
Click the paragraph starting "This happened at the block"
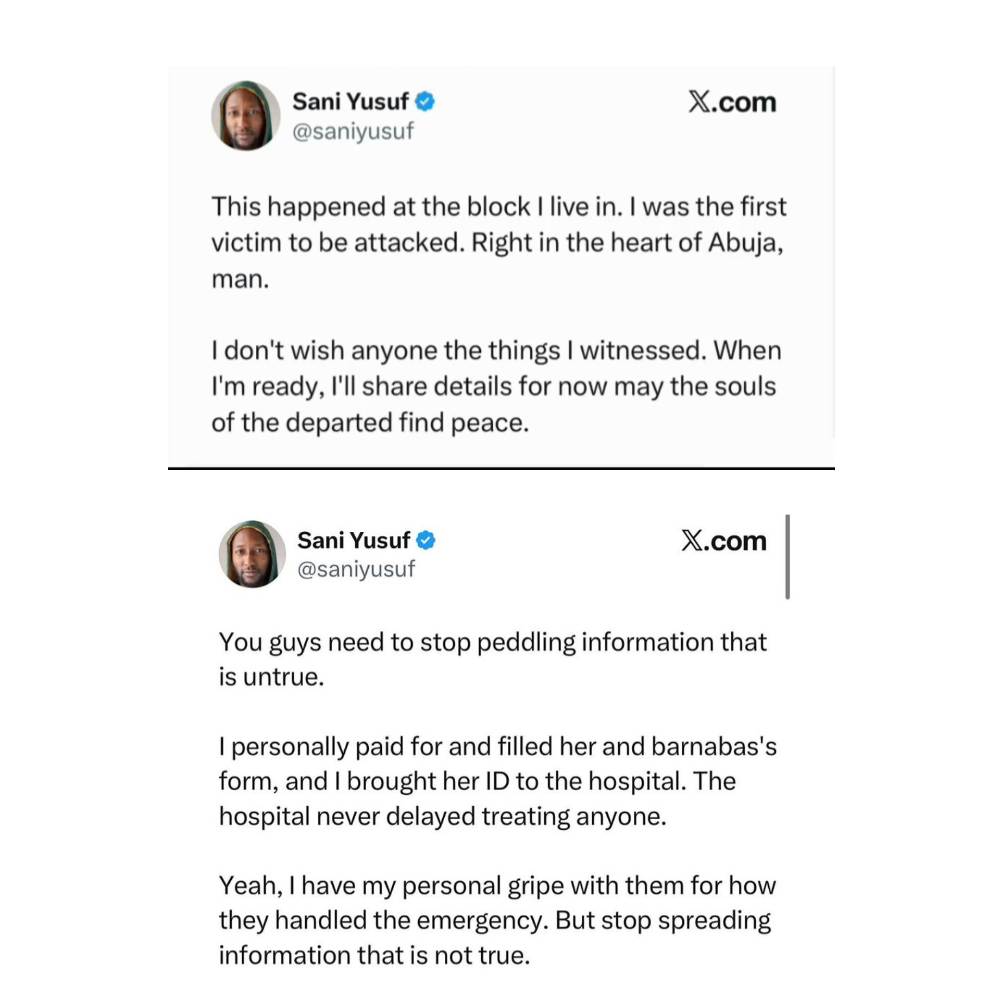[x=498, y=242]
